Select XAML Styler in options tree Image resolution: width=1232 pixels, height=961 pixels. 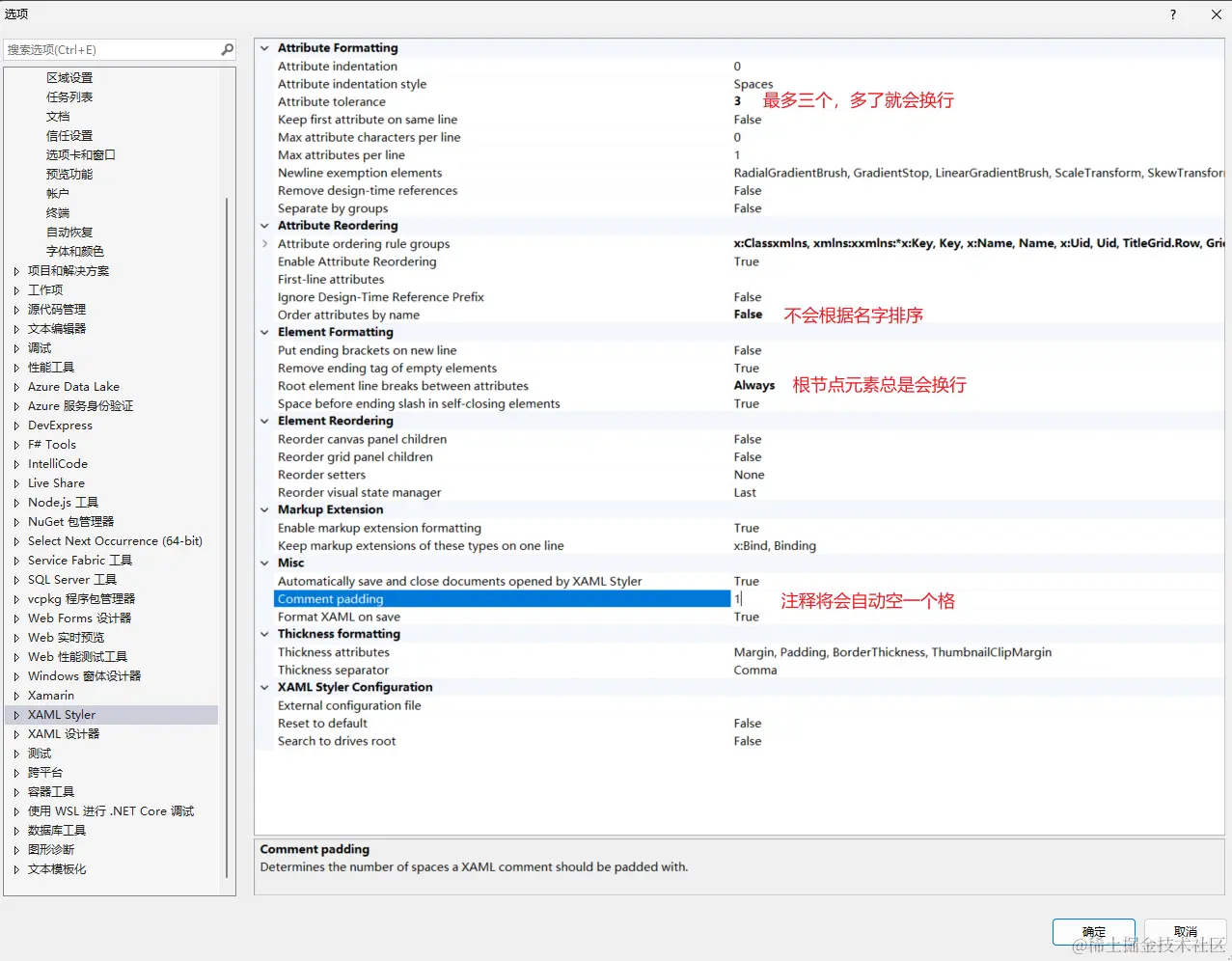[62, 715]
